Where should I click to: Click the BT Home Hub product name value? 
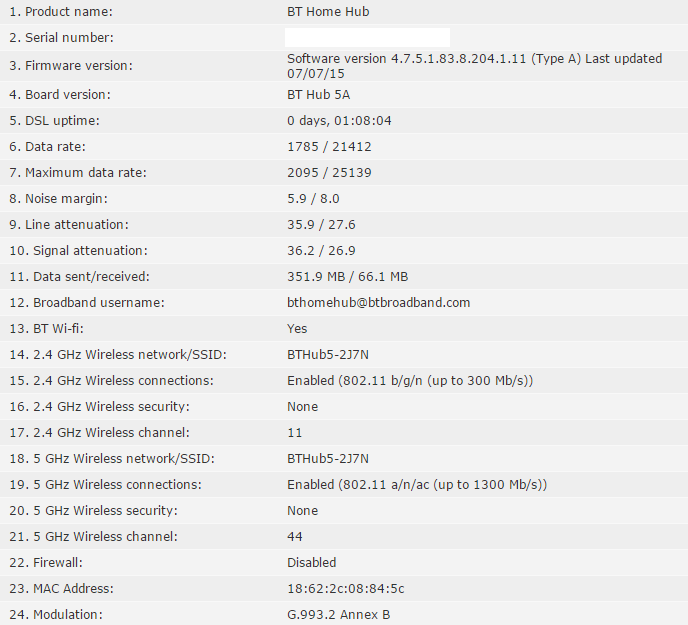pyautogui.click(x=328, y=12)
